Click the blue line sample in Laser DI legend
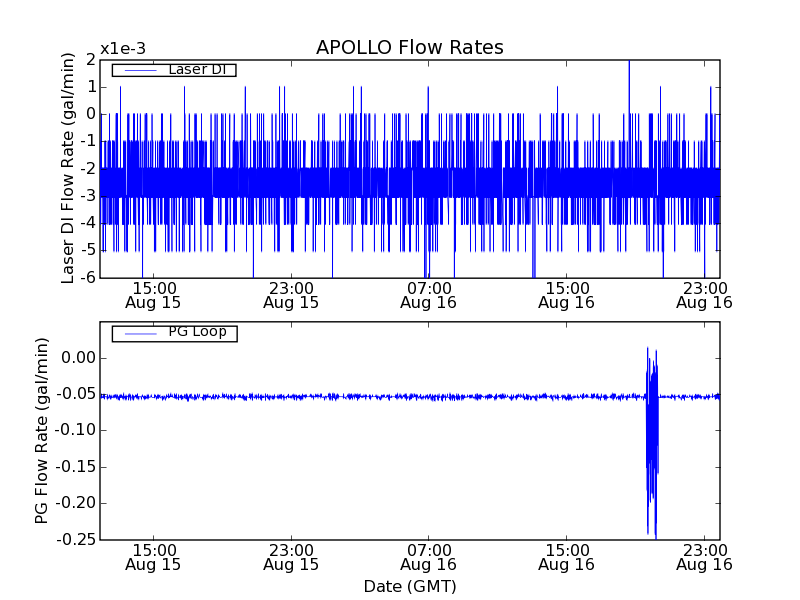Screen dimensions: 800x600 click(138, 70)
